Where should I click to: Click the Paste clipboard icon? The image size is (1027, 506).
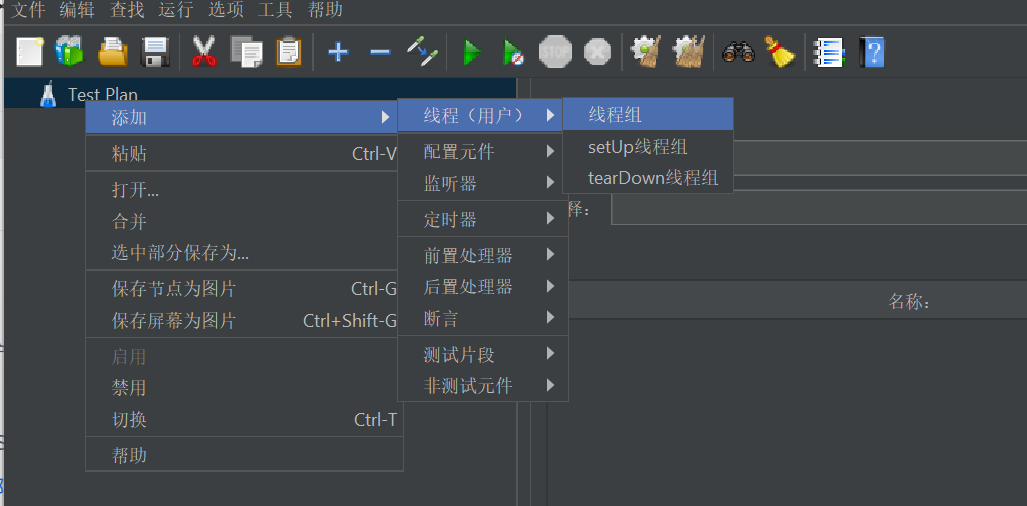(x=288, y=51)
